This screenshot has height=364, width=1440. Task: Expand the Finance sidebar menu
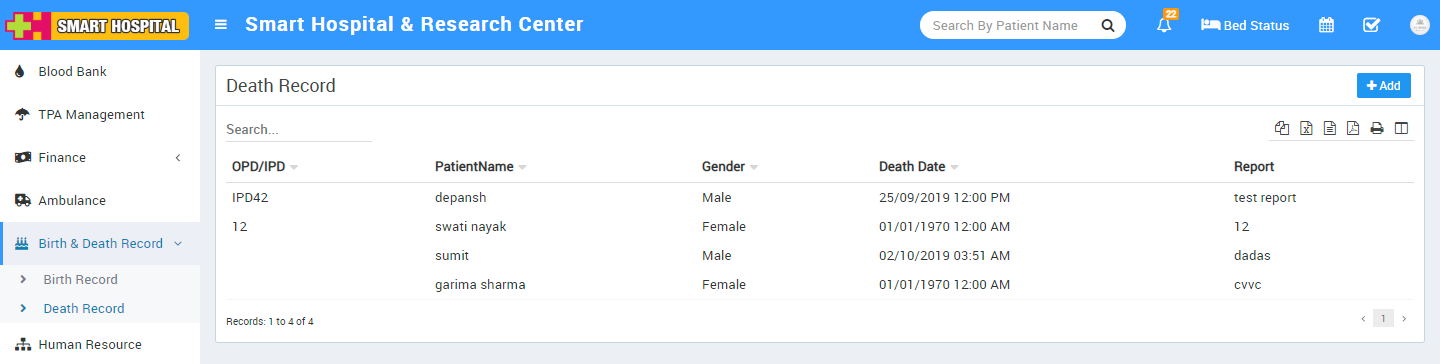[100, 158]
